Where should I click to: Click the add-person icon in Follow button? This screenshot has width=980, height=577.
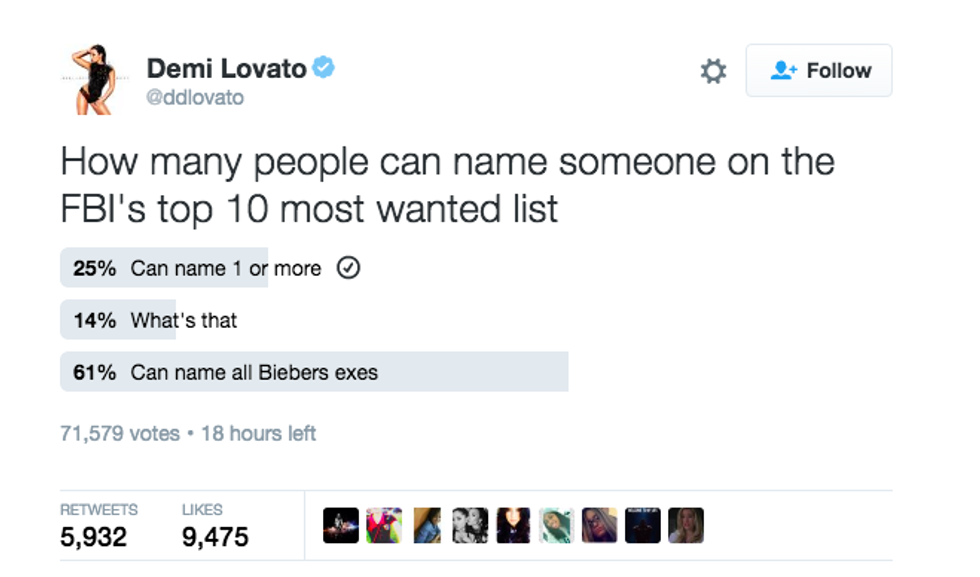click(x=783, y=71)
